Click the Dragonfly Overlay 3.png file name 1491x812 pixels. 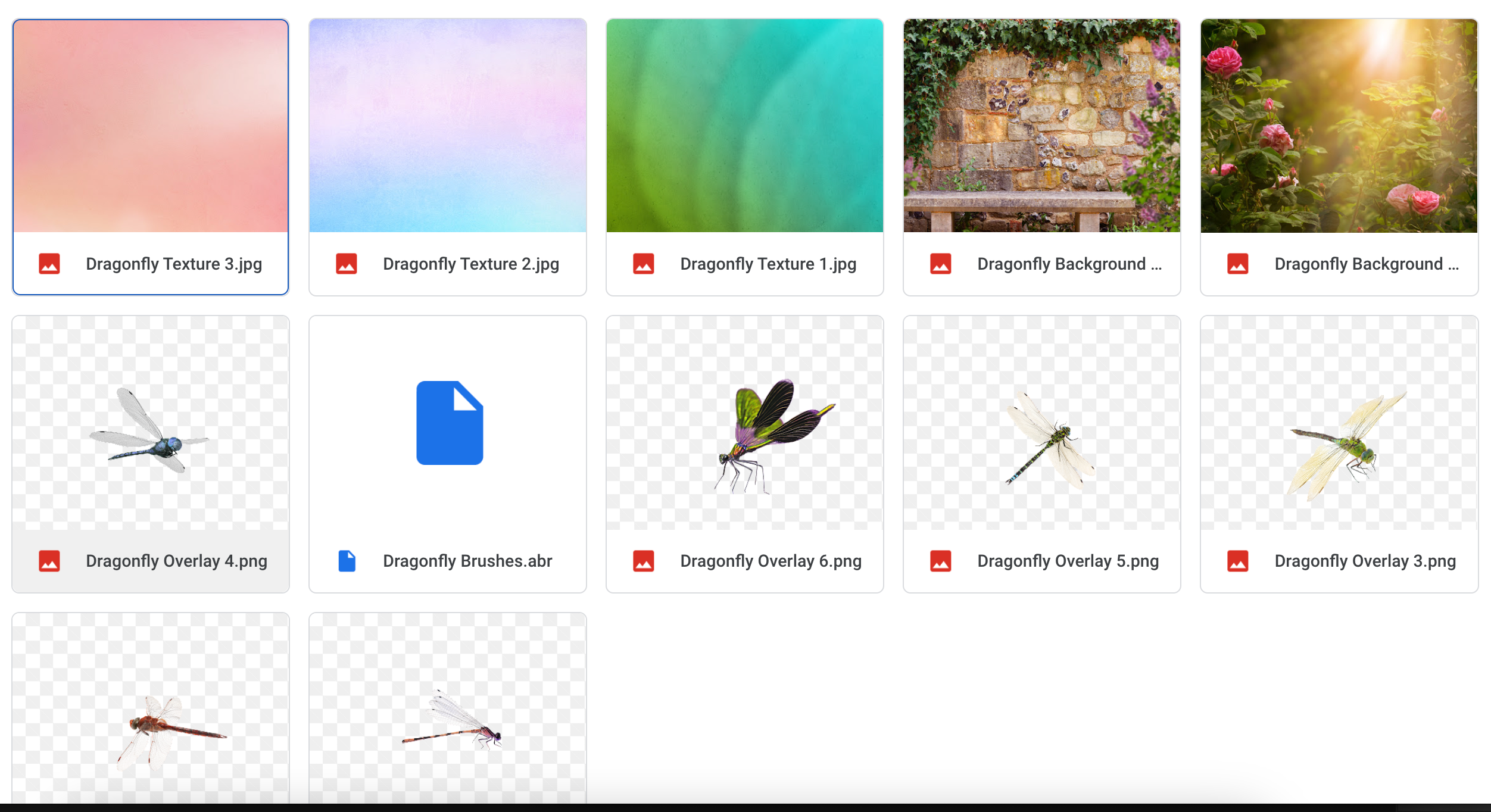coord(1365,561)
